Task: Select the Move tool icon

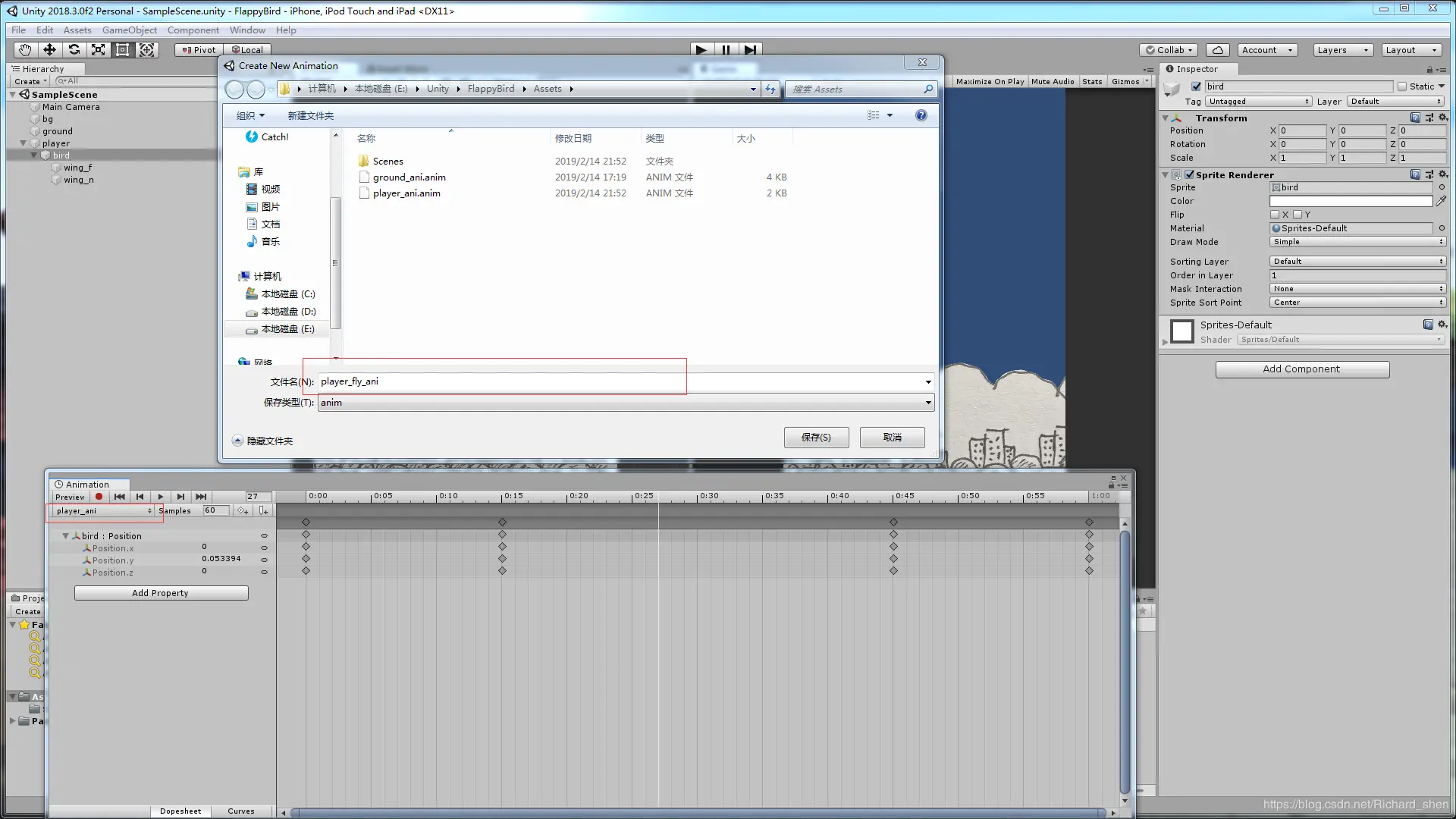Action: pyautogui.click(x=49, y=50)
